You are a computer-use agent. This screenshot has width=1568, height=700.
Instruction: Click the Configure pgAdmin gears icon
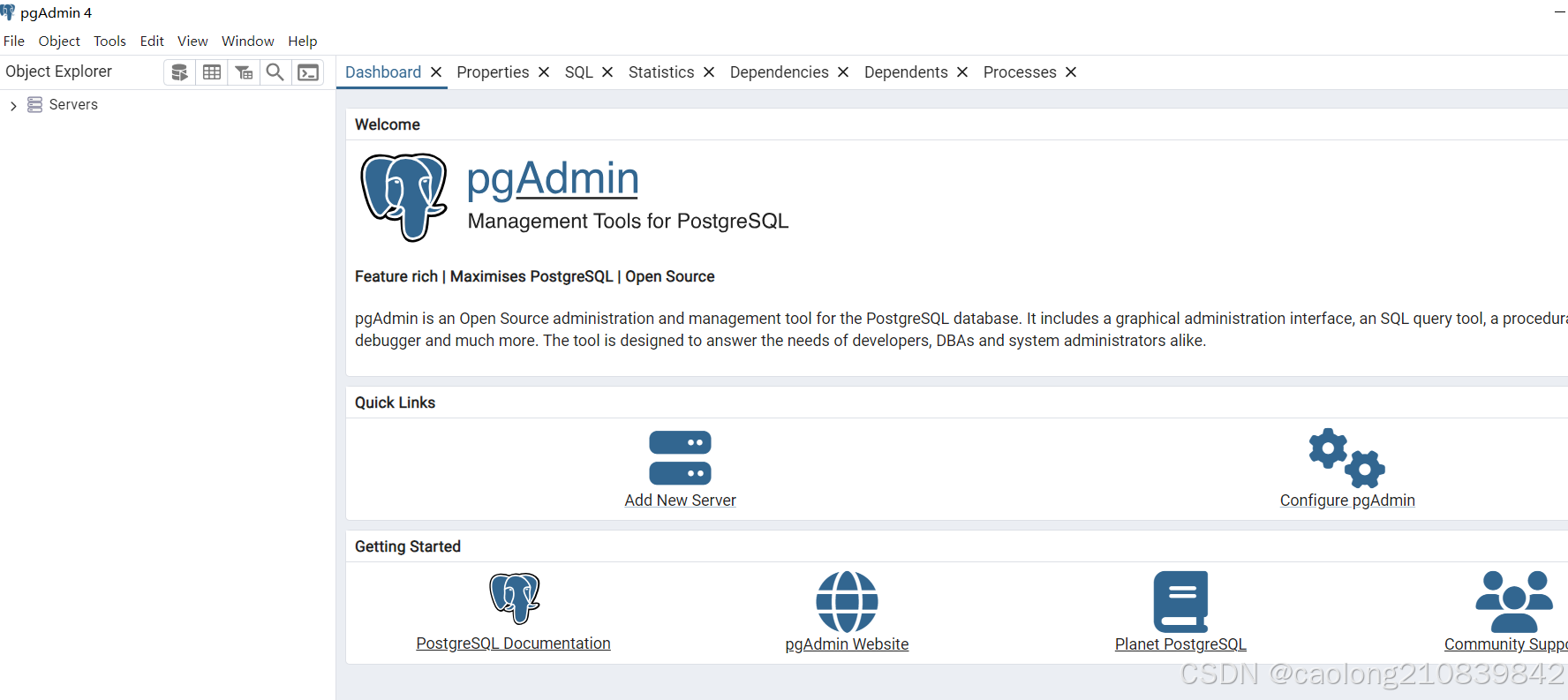1347,458
